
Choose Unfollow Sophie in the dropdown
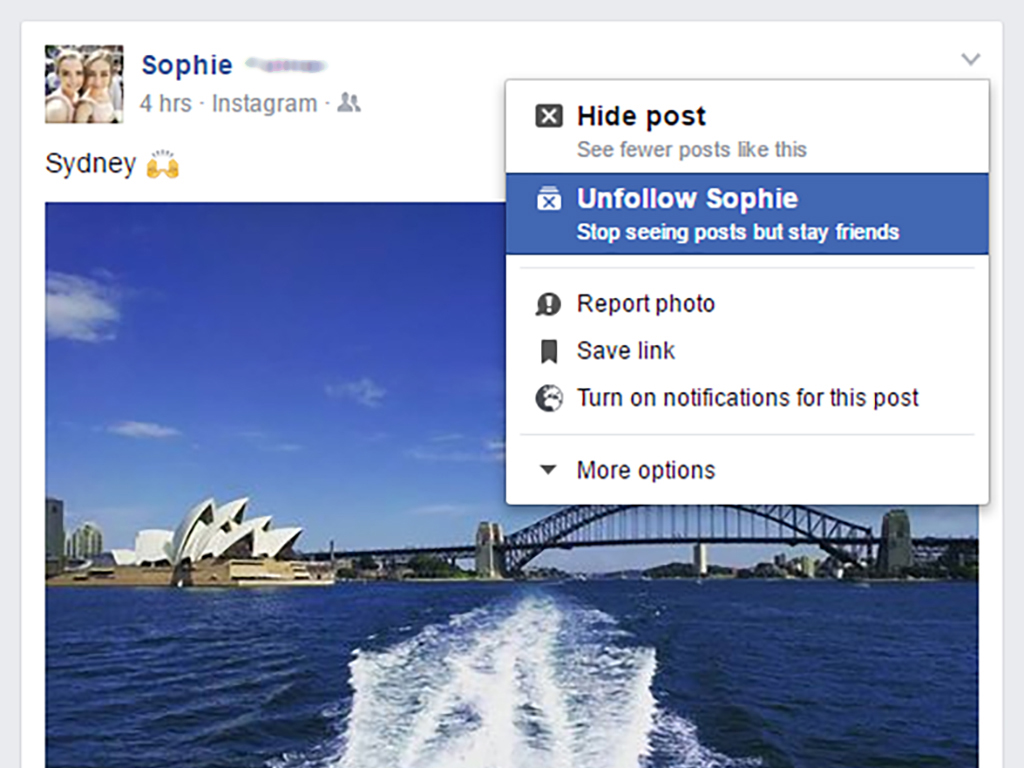[x=687, y=199]
